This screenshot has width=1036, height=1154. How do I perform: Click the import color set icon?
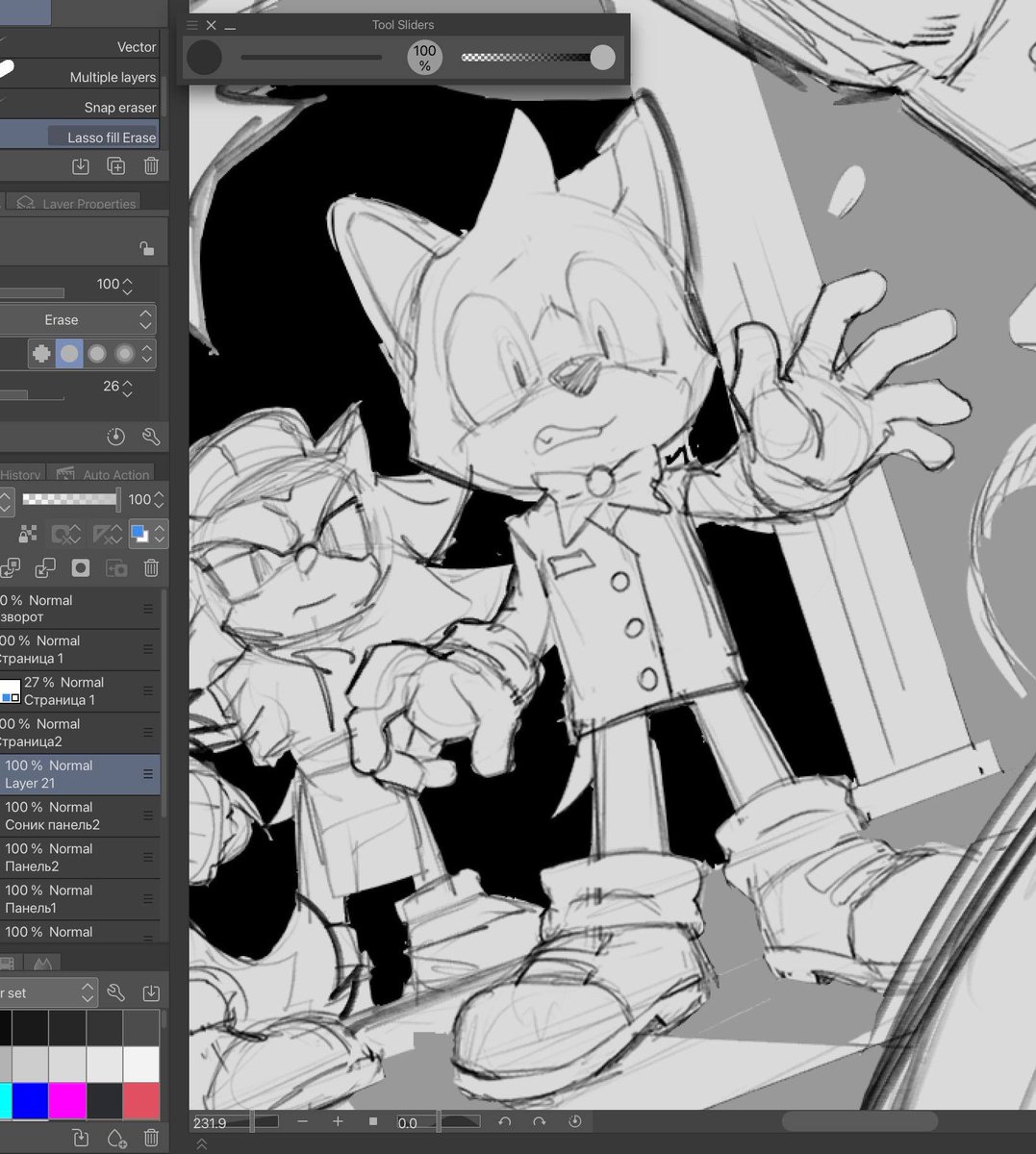(x=151, y=992)
